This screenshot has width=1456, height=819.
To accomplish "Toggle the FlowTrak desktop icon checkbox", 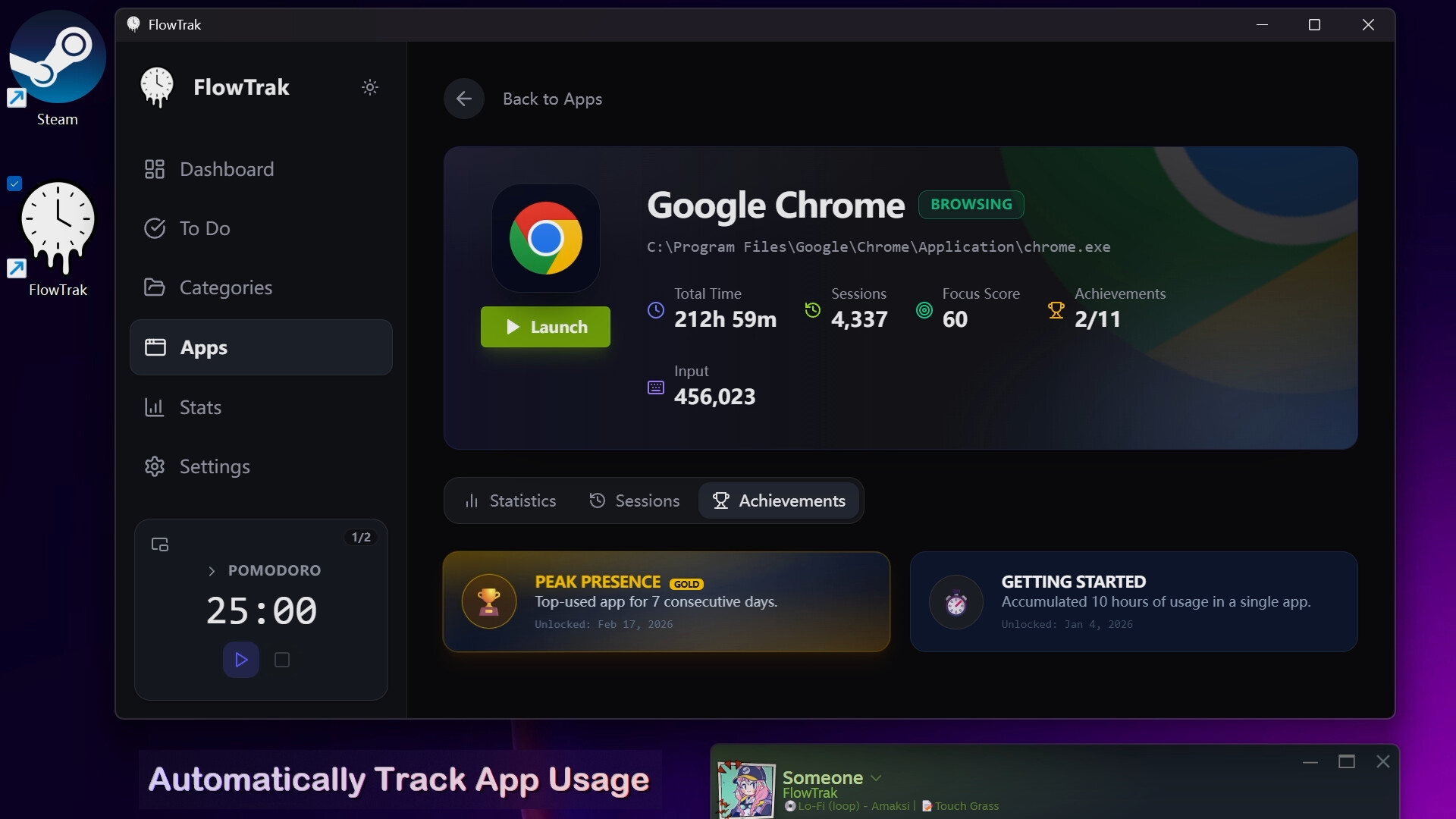I will coord(14,184).
